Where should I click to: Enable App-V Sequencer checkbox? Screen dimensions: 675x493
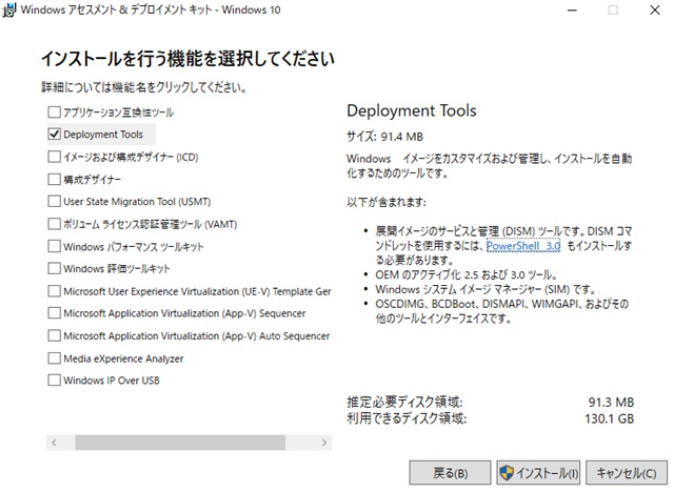click(53, 313)
